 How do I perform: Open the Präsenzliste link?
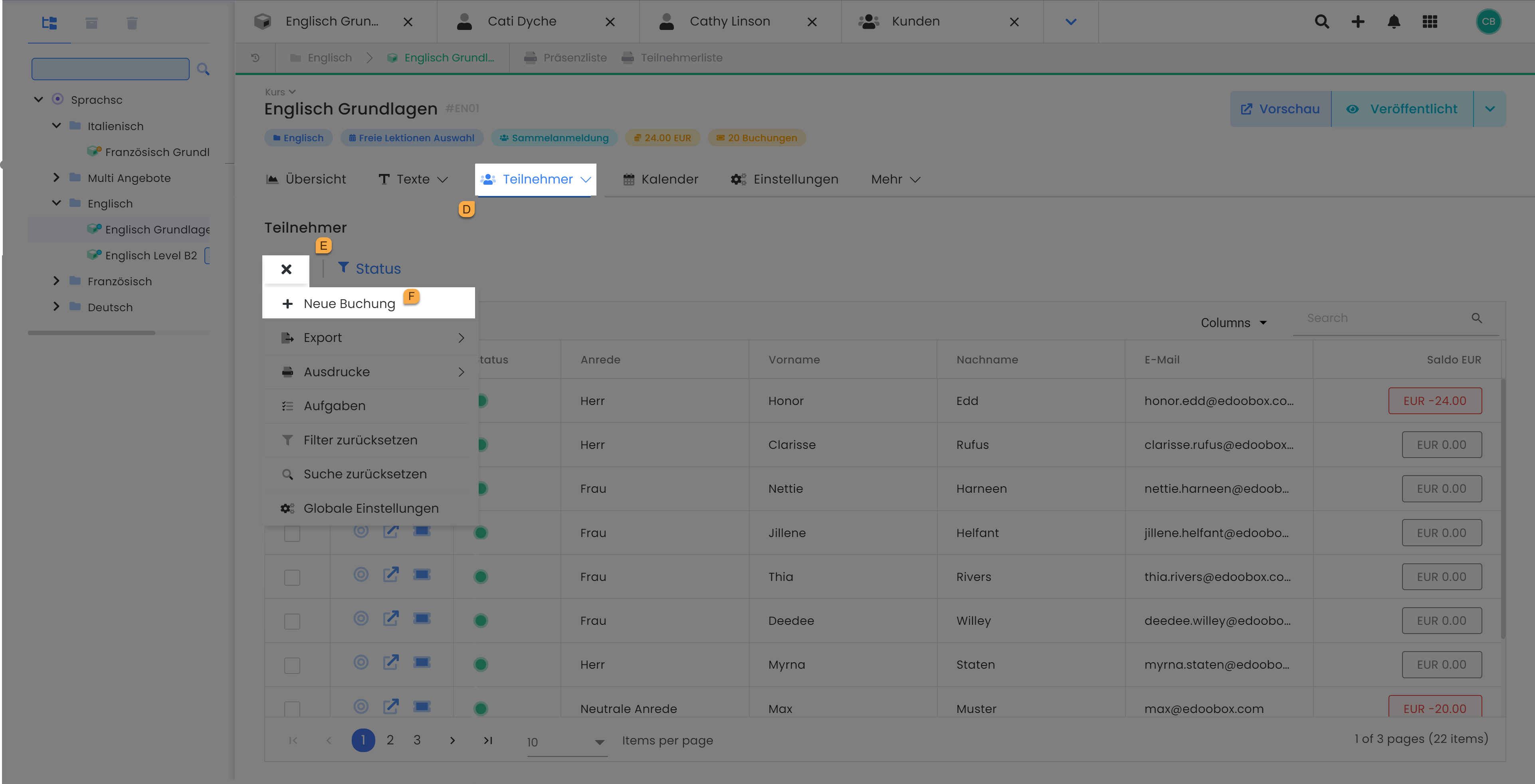[x=565, y=58]
